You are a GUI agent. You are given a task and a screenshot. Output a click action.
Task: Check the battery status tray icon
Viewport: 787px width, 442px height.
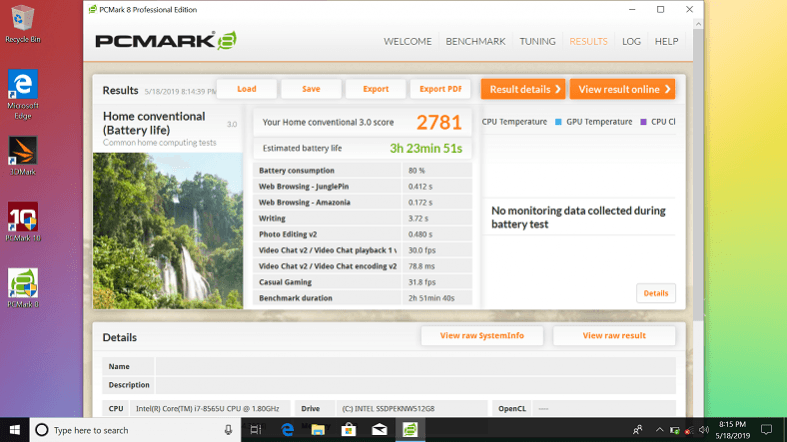pos(675,430)
